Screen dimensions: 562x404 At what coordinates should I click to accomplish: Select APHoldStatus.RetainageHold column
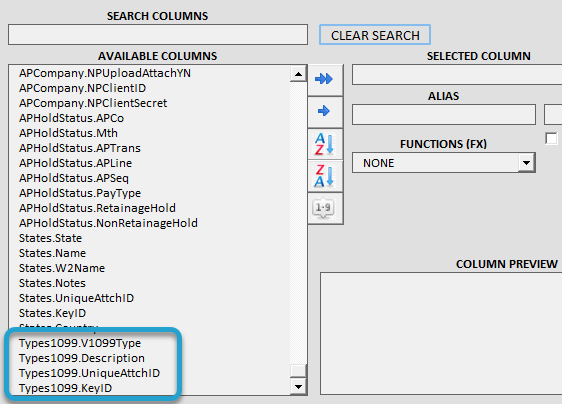97,208
